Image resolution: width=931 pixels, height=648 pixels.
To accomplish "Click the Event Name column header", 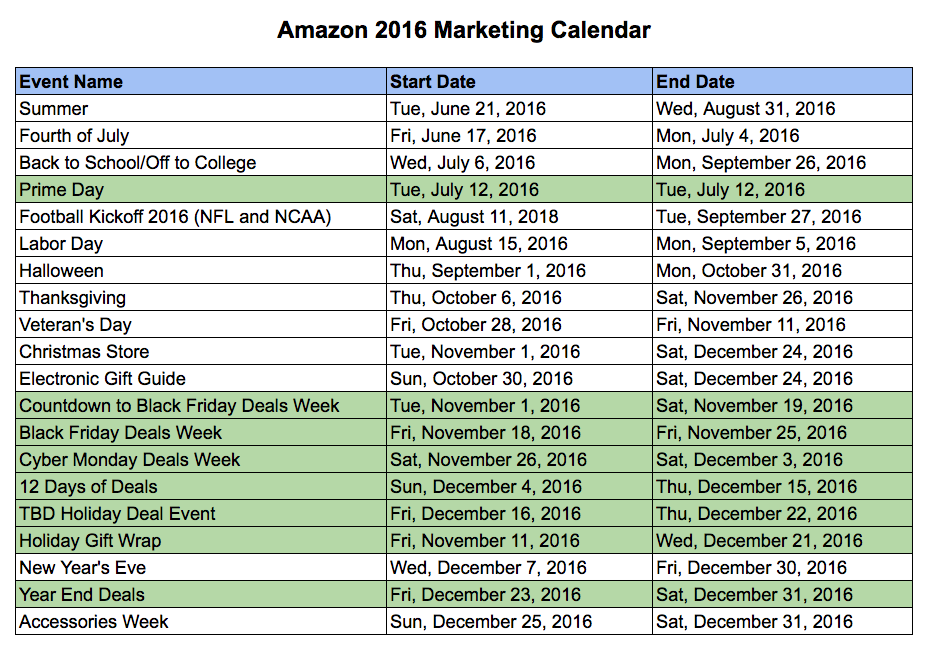I will click(201, 81).
